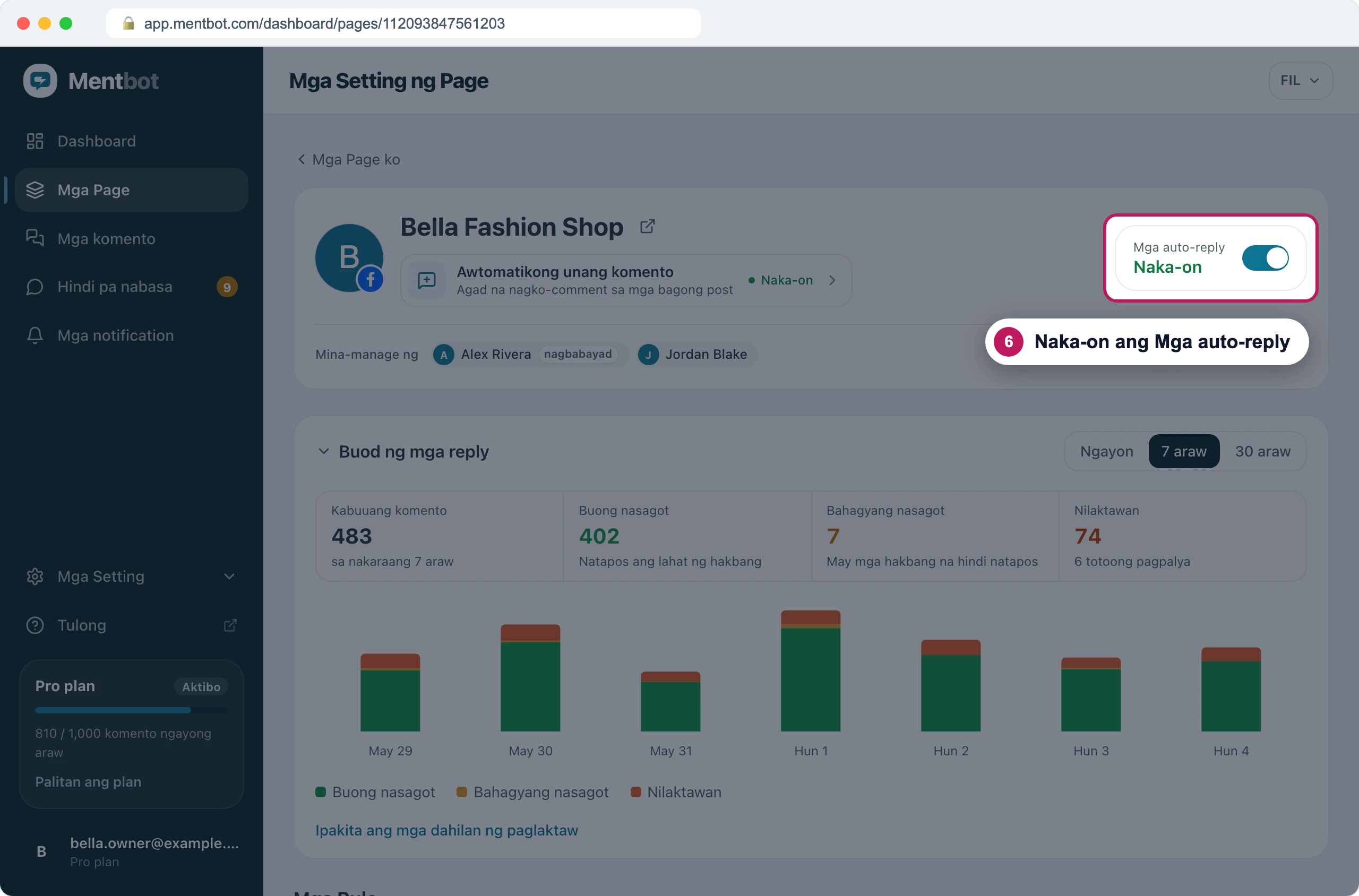Screen dimensions: 1359x896
Task: Click the Facebook badge on page avatar
Action: click(x=371, y=279)
